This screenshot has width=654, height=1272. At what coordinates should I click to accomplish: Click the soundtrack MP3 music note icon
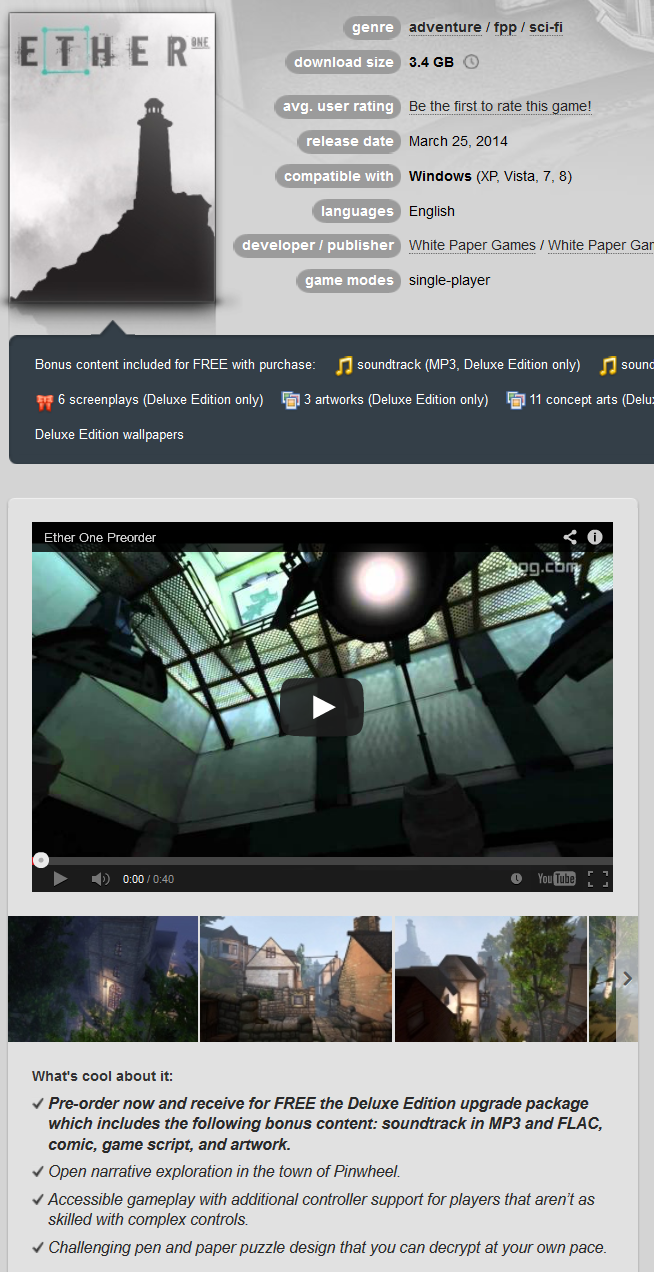[344, 365]
